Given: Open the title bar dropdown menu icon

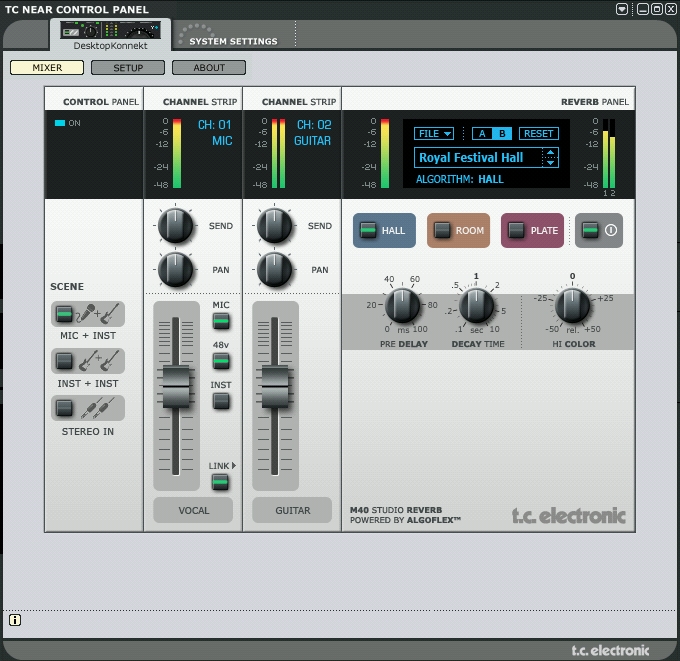Looking at the screenshot, I should pos(621,9).
